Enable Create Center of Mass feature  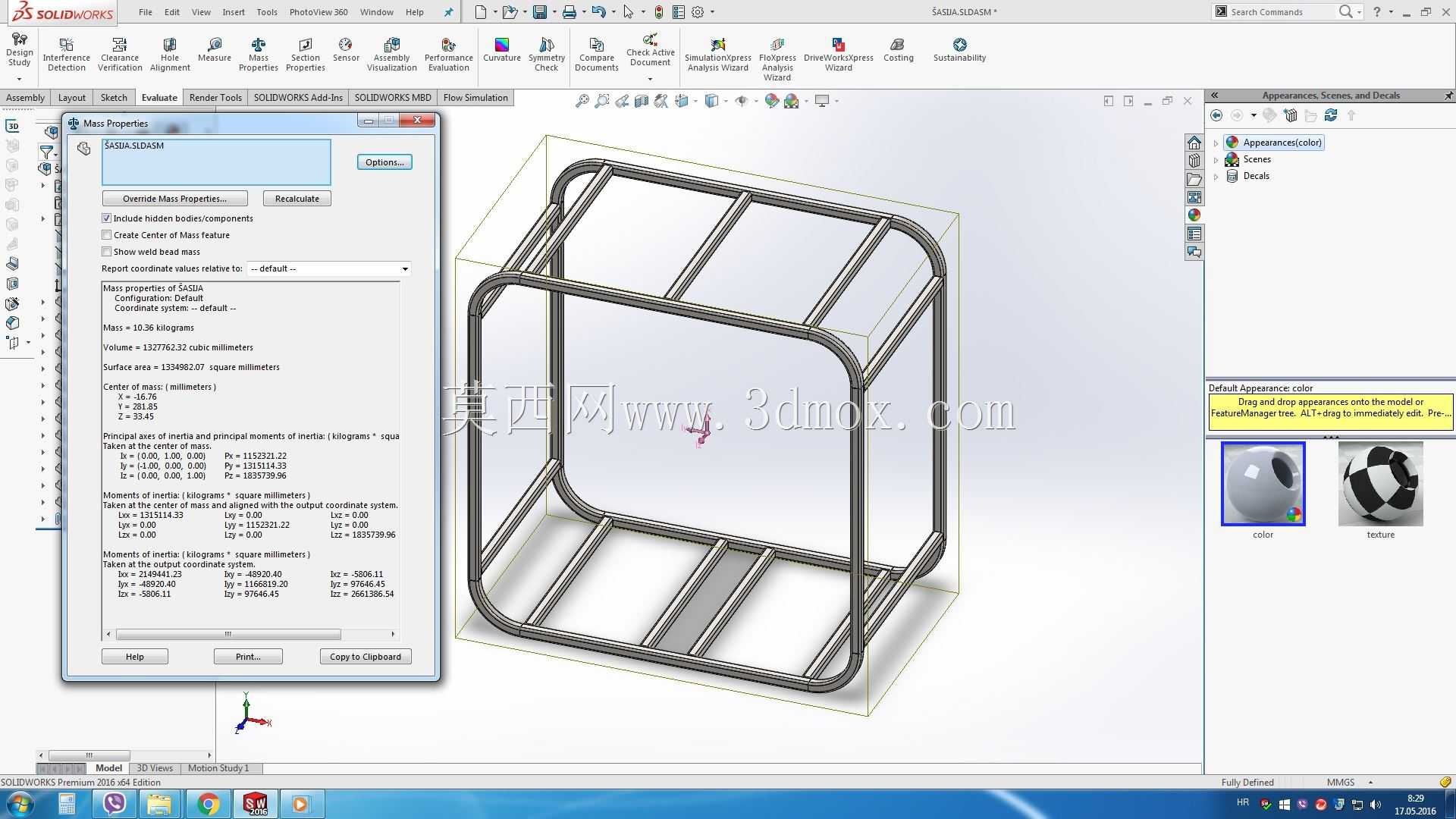point(107,235)
